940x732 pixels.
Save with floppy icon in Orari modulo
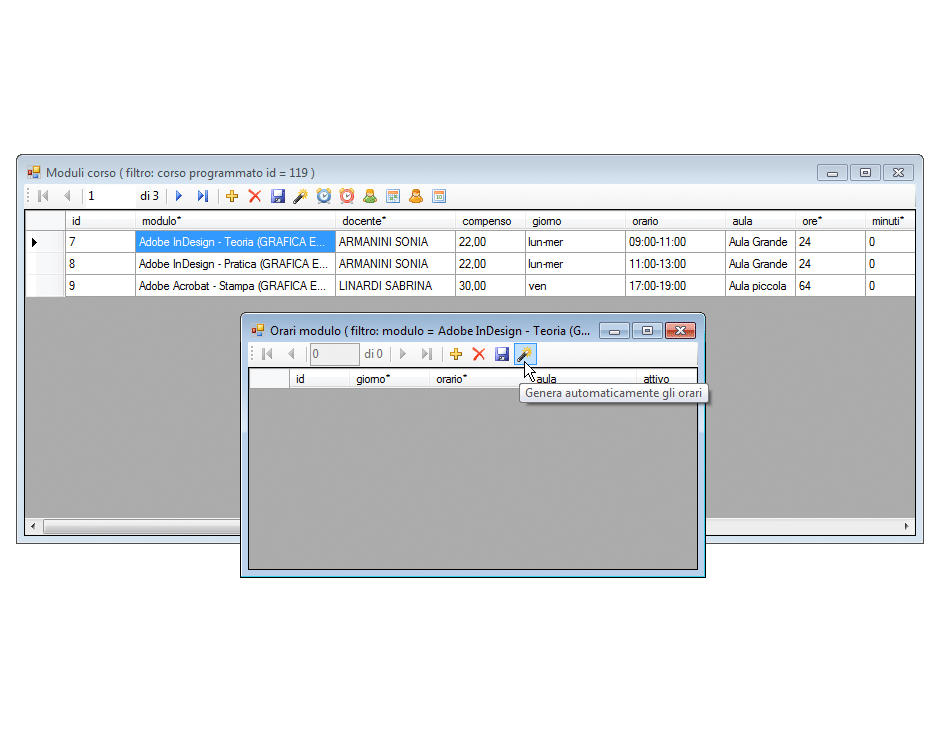(x=502, y=354)
